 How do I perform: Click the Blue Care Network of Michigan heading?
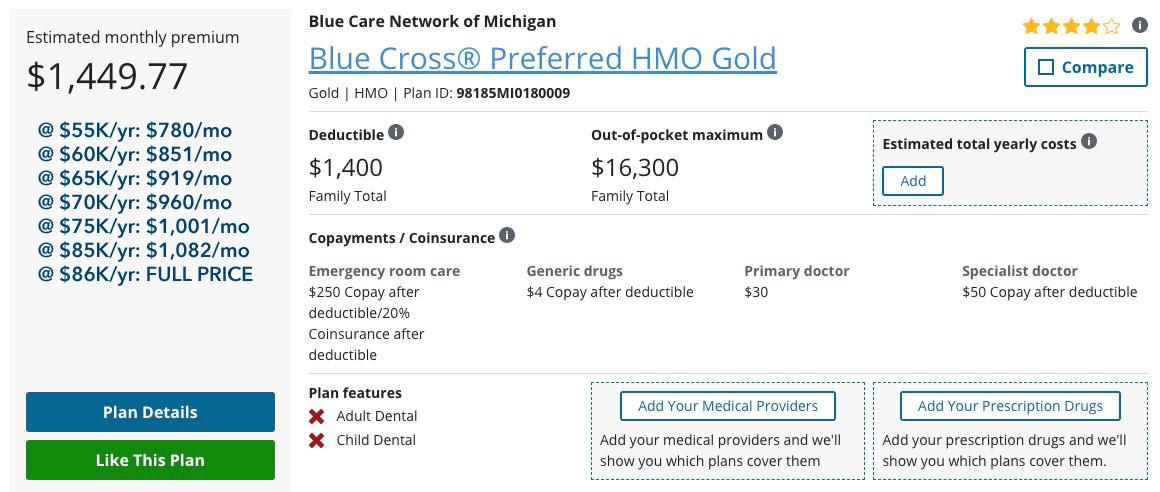pos(432,21)
